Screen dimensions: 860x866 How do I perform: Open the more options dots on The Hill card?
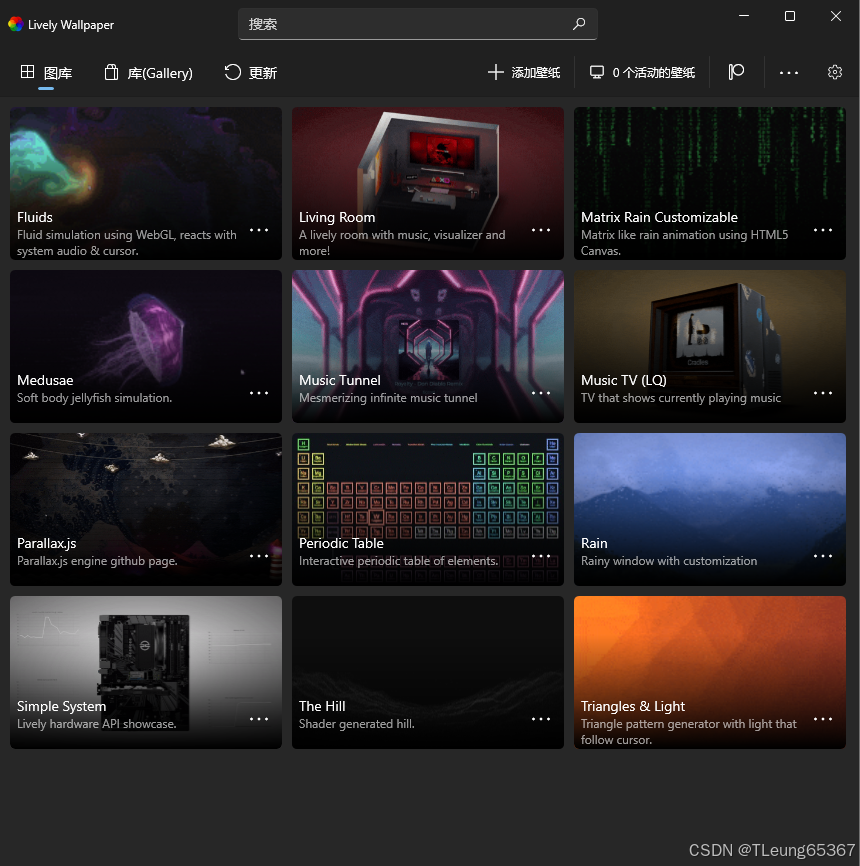pyautogui.click(x=541, y=719)
